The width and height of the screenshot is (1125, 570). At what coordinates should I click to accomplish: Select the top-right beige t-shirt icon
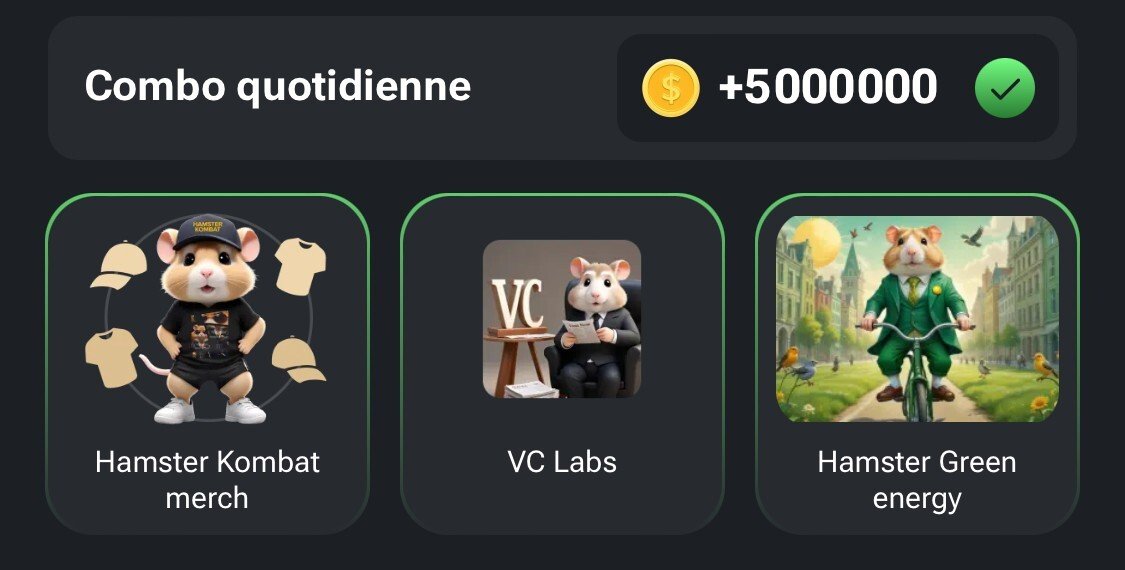301,265
